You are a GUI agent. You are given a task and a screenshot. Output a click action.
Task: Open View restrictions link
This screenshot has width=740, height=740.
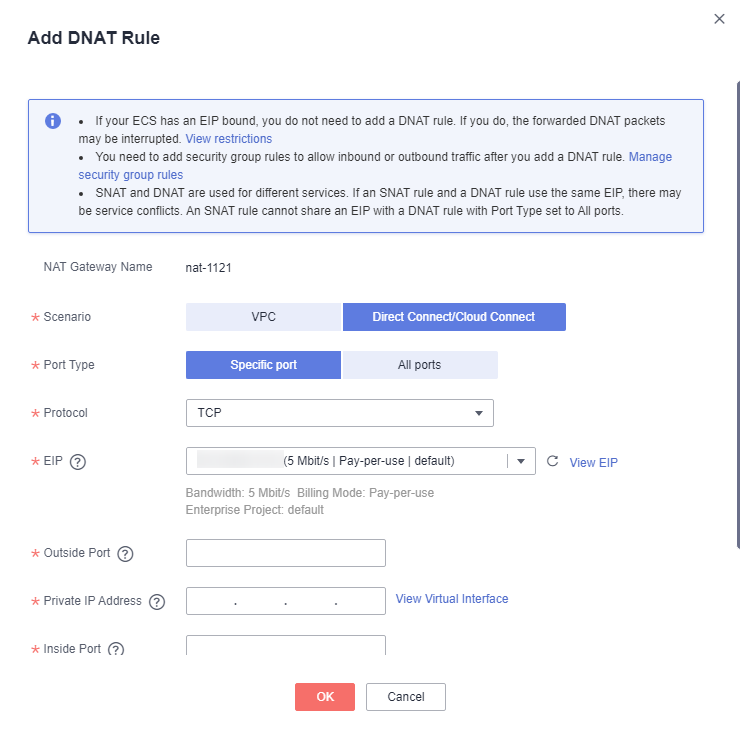pyautogui.click(x=228, y=139)
